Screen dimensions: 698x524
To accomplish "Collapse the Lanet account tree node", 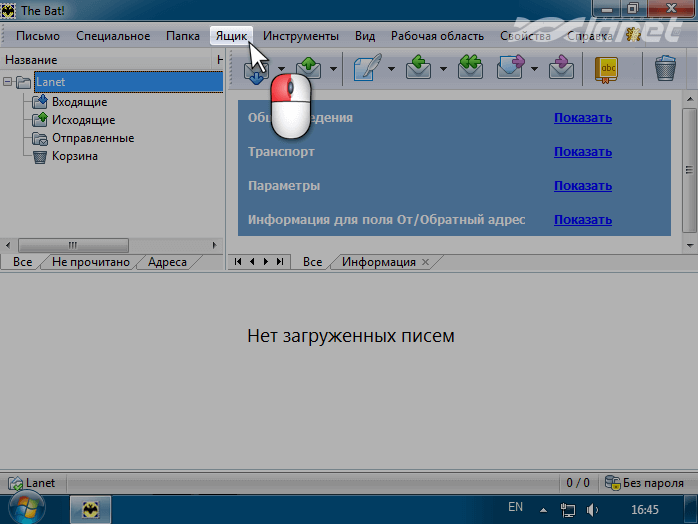I will click(9, 83).
